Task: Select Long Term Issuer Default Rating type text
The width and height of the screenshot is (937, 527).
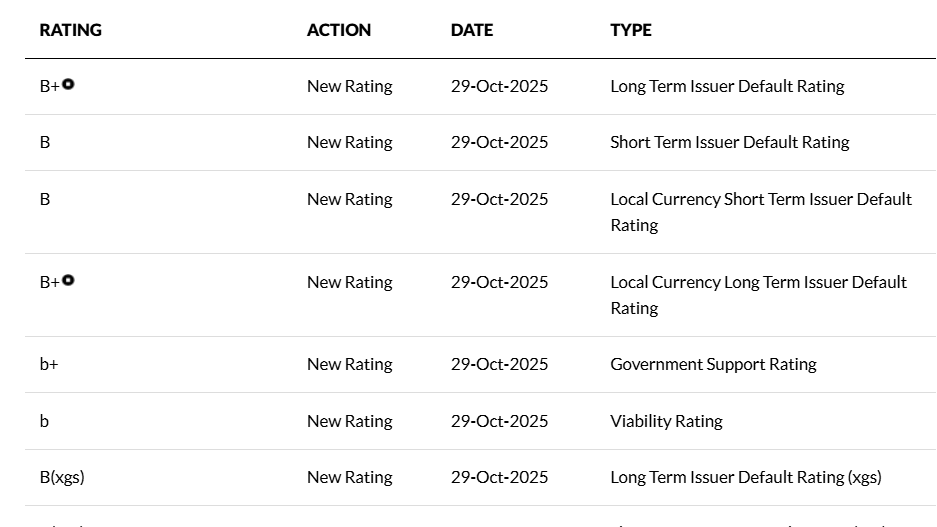Action: tap(727, 86)
